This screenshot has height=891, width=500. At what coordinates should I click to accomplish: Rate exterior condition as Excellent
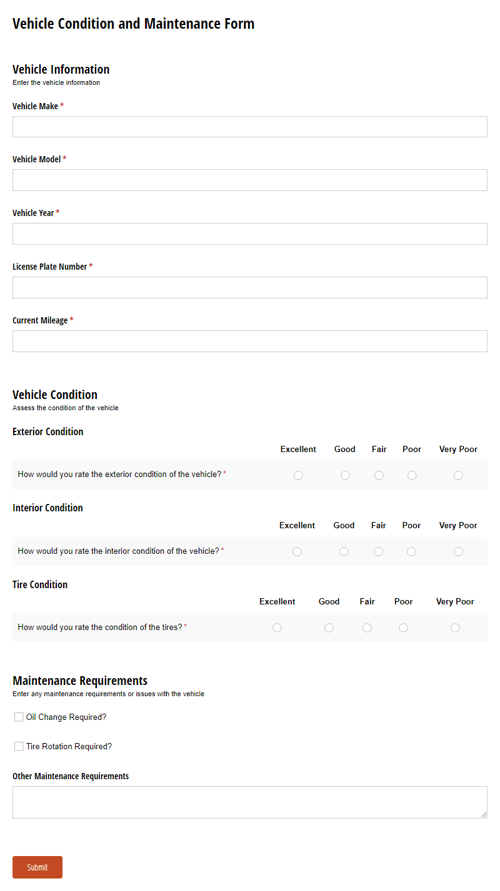click(x=298, y=475)
